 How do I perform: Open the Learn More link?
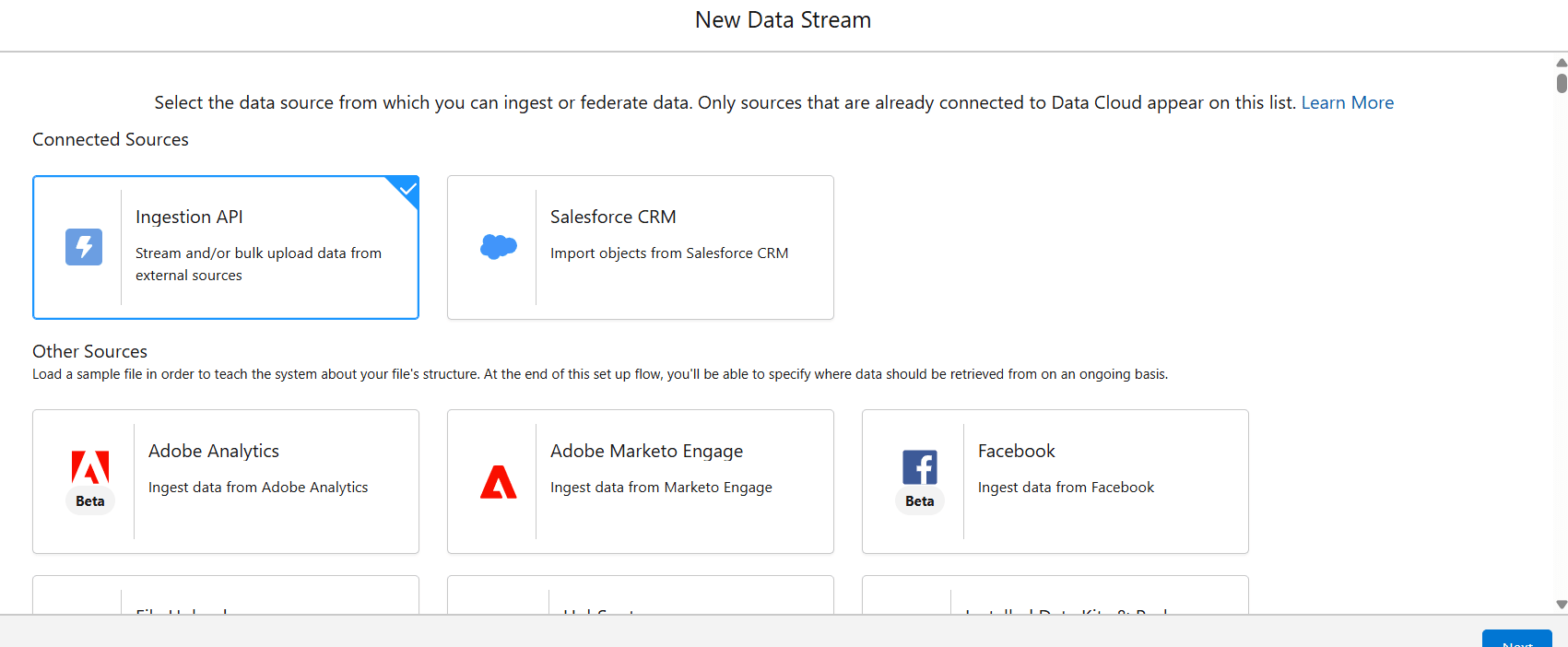pyautogui.click(x=1347, y=102)
